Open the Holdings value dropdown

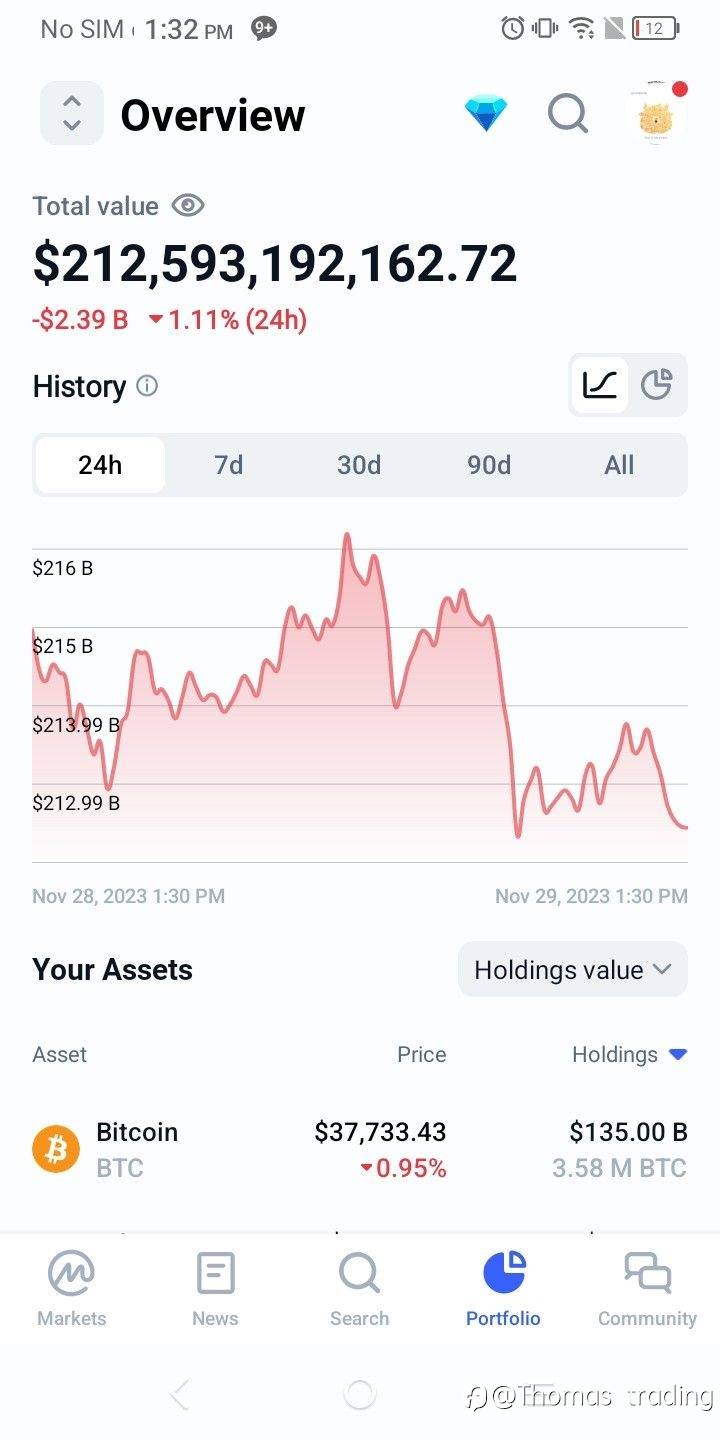point(573,969)
